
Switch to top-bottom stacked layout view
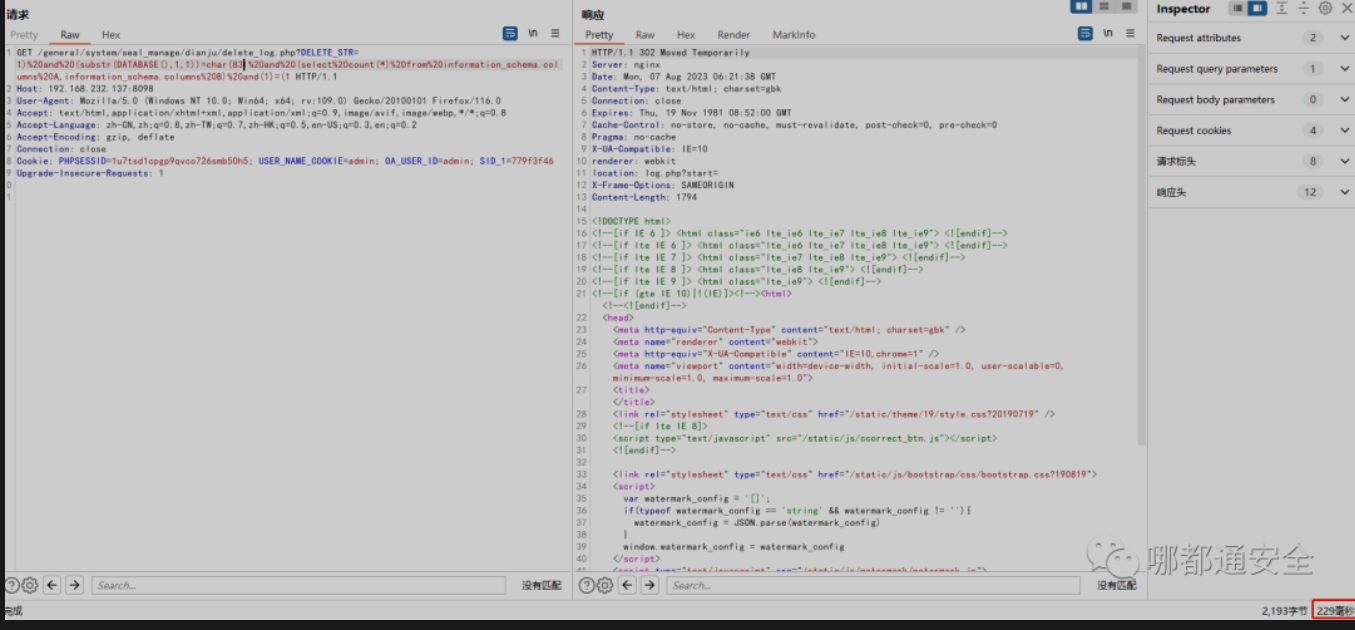[x=1104, y=7]
